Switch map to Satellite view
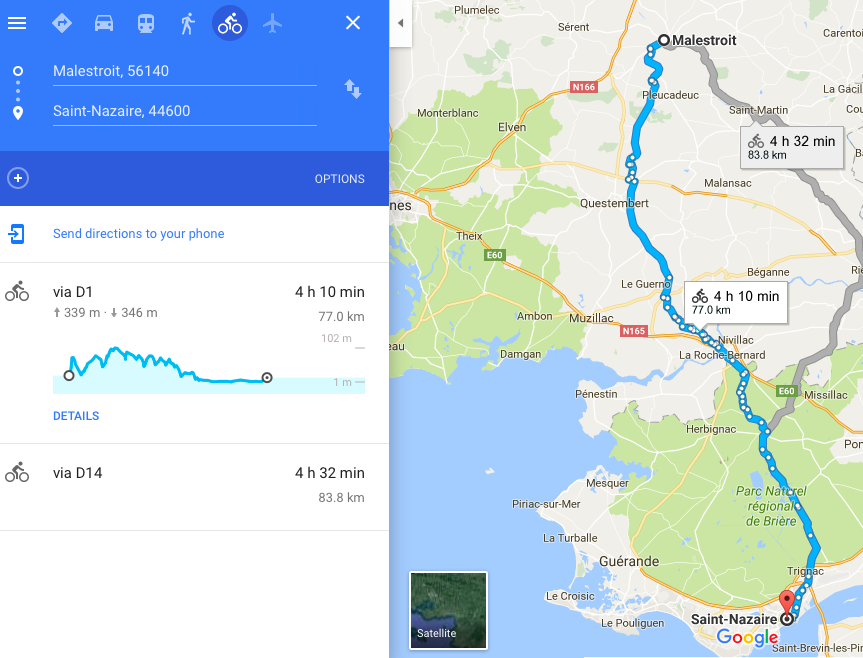This screenshot has height=658, width=863. click(448, 609)
